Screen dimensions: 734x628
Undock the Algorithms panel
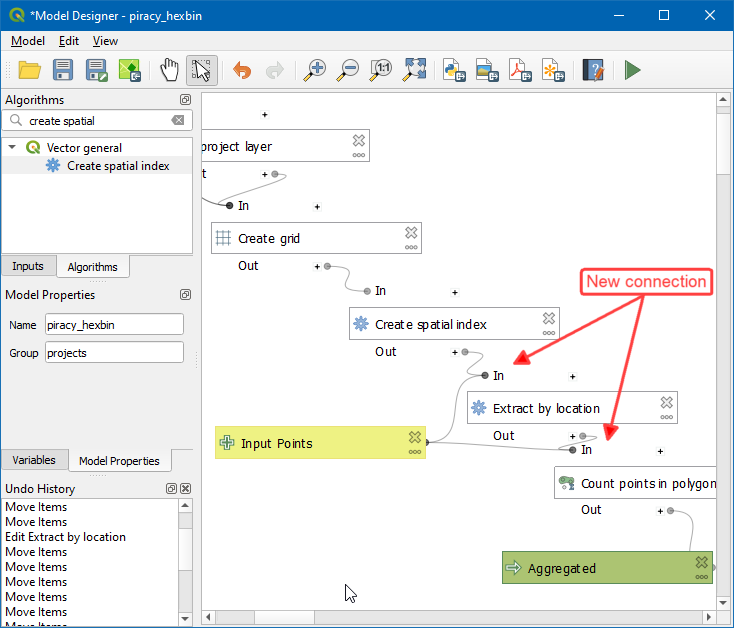pos(185,100)
